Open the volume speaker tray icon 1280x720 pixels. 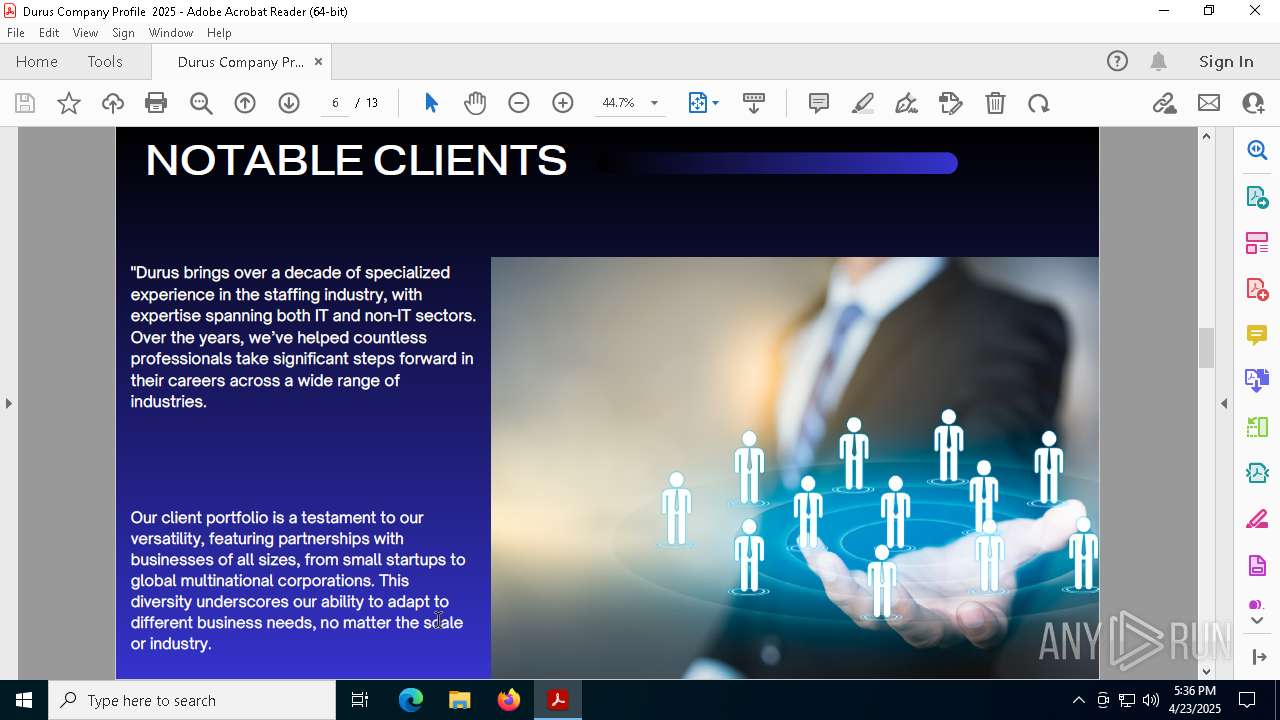pyautogui.click(x=1151, y=700)
